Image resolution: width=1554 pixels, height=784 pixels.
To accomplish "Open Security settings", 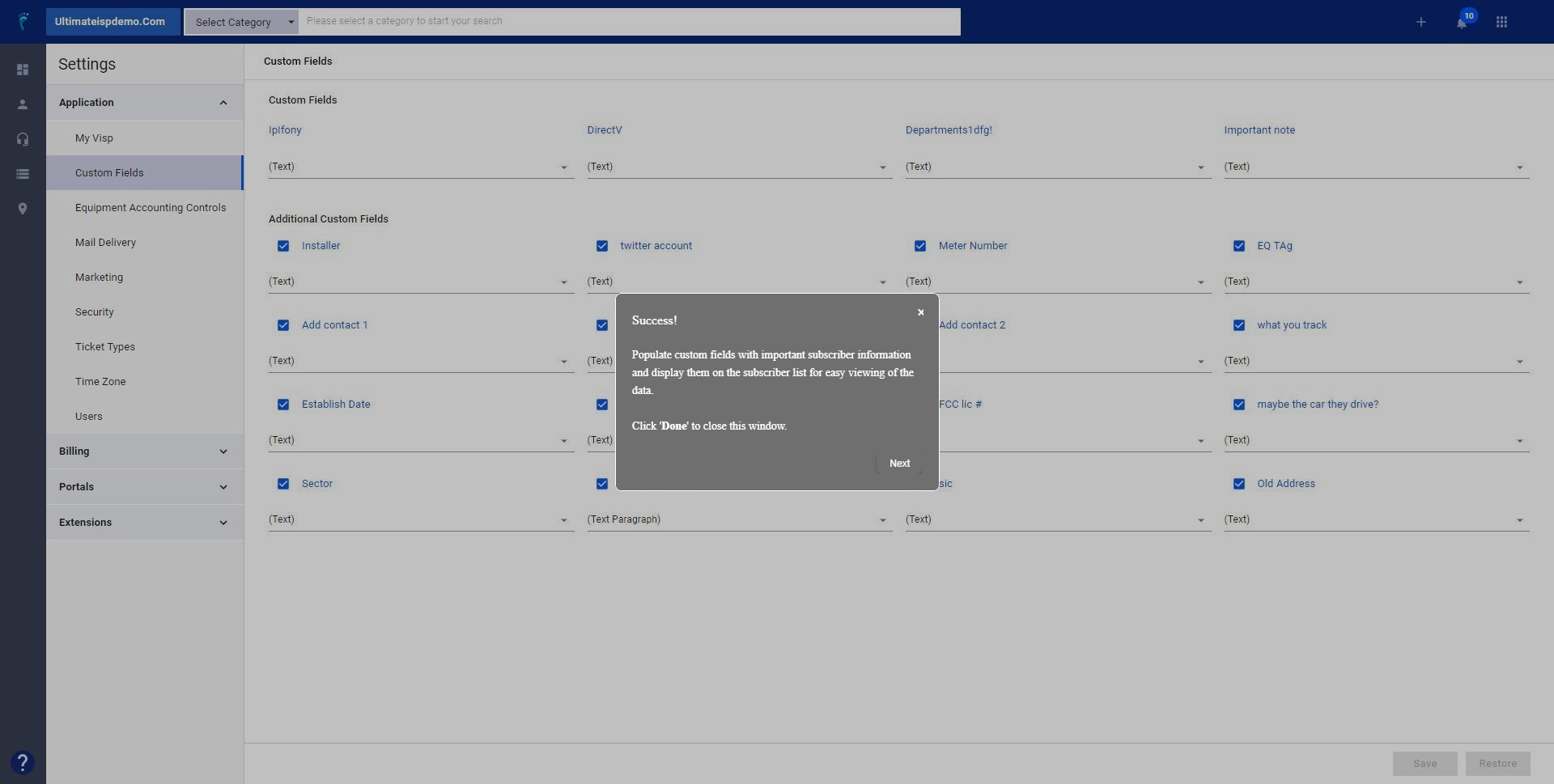I will point(144,312).
